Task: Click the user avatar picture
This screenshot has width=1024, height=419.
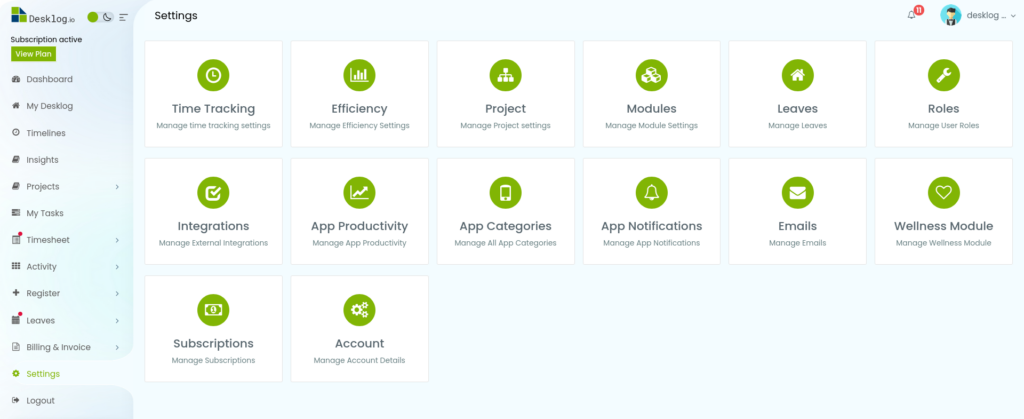Action: click(x=950, y=15)
